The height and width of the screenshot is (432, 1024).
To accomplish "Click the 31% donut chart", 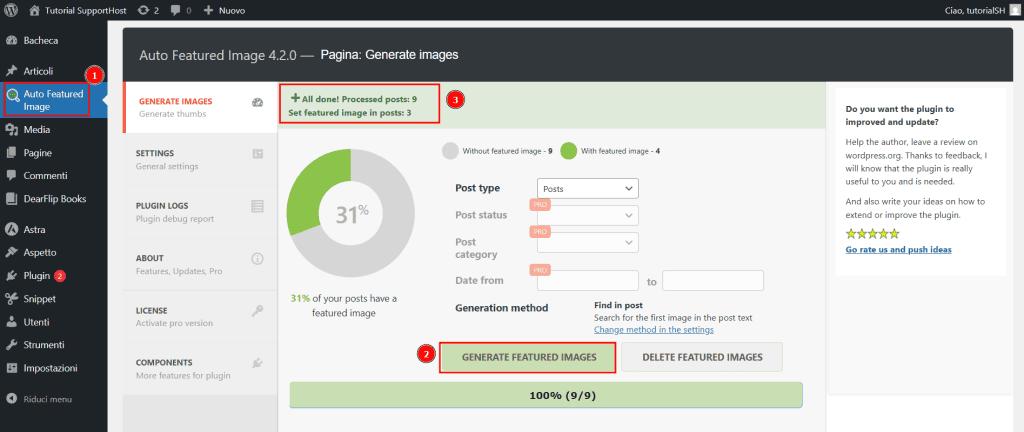I will pos(351,213).
